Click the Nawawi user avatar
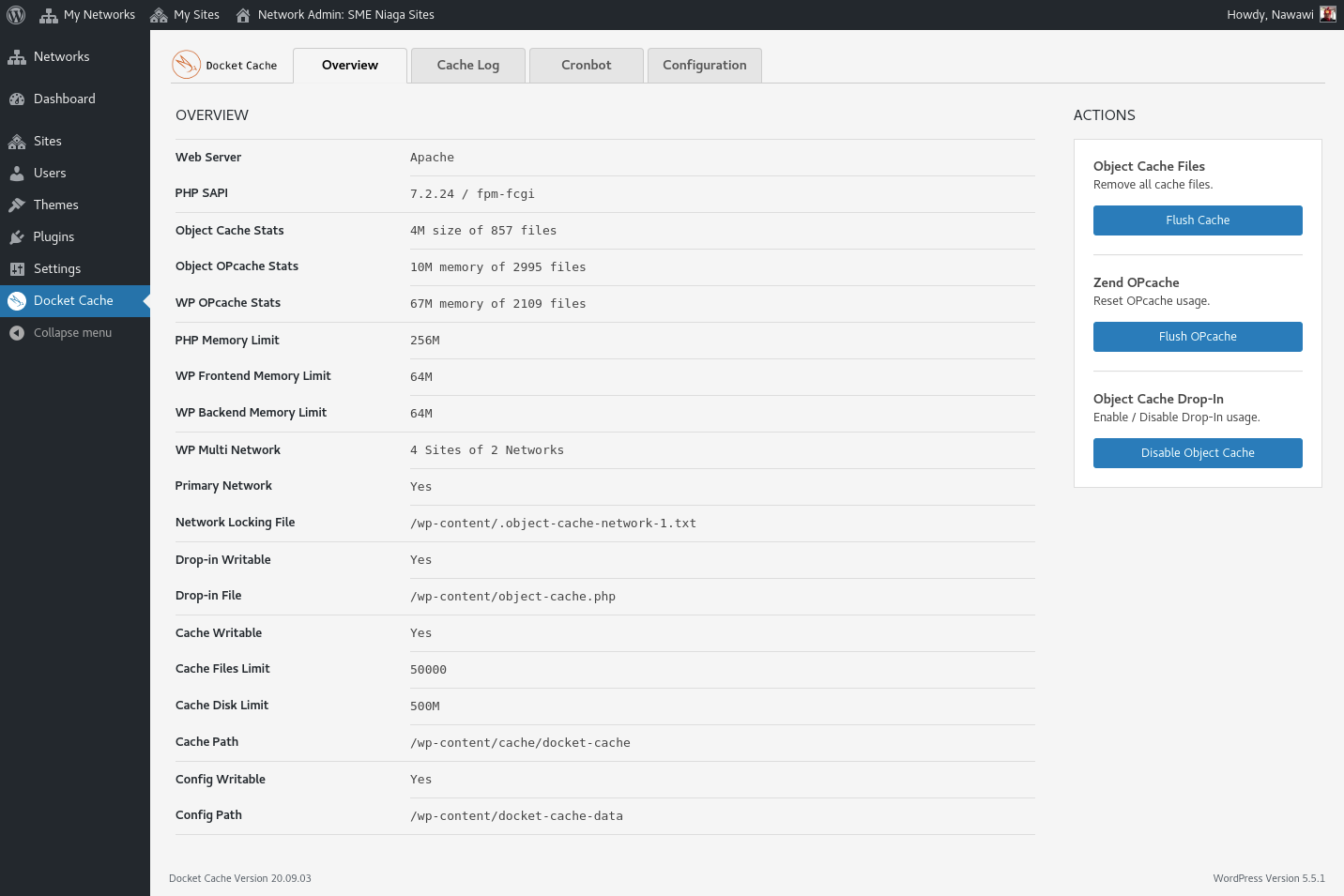The image size is (1344, 896). pos(1327,14)
